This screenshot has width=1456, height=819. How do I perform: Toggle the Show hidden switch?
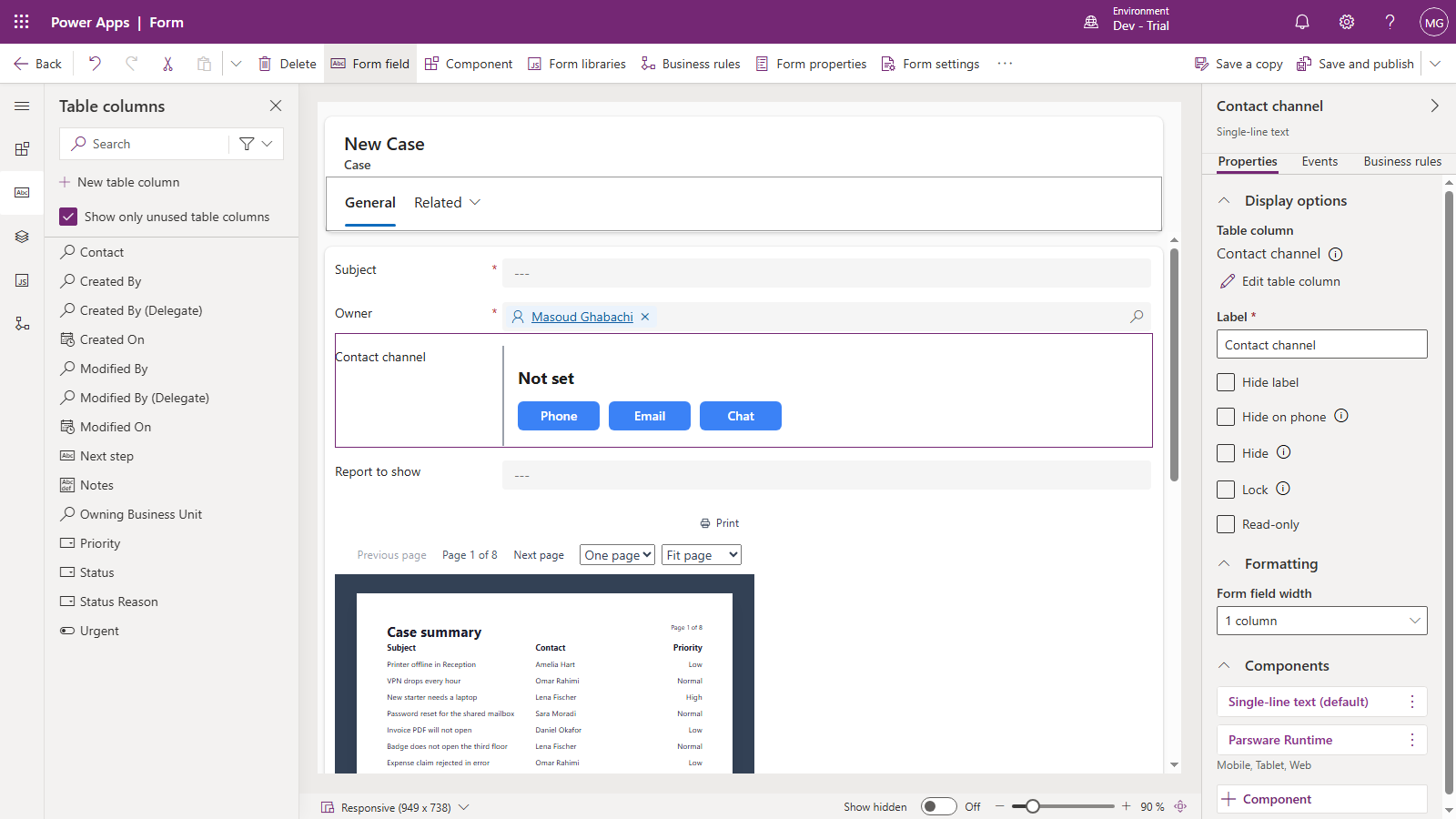pyautogui.click(x=938, y=806)
